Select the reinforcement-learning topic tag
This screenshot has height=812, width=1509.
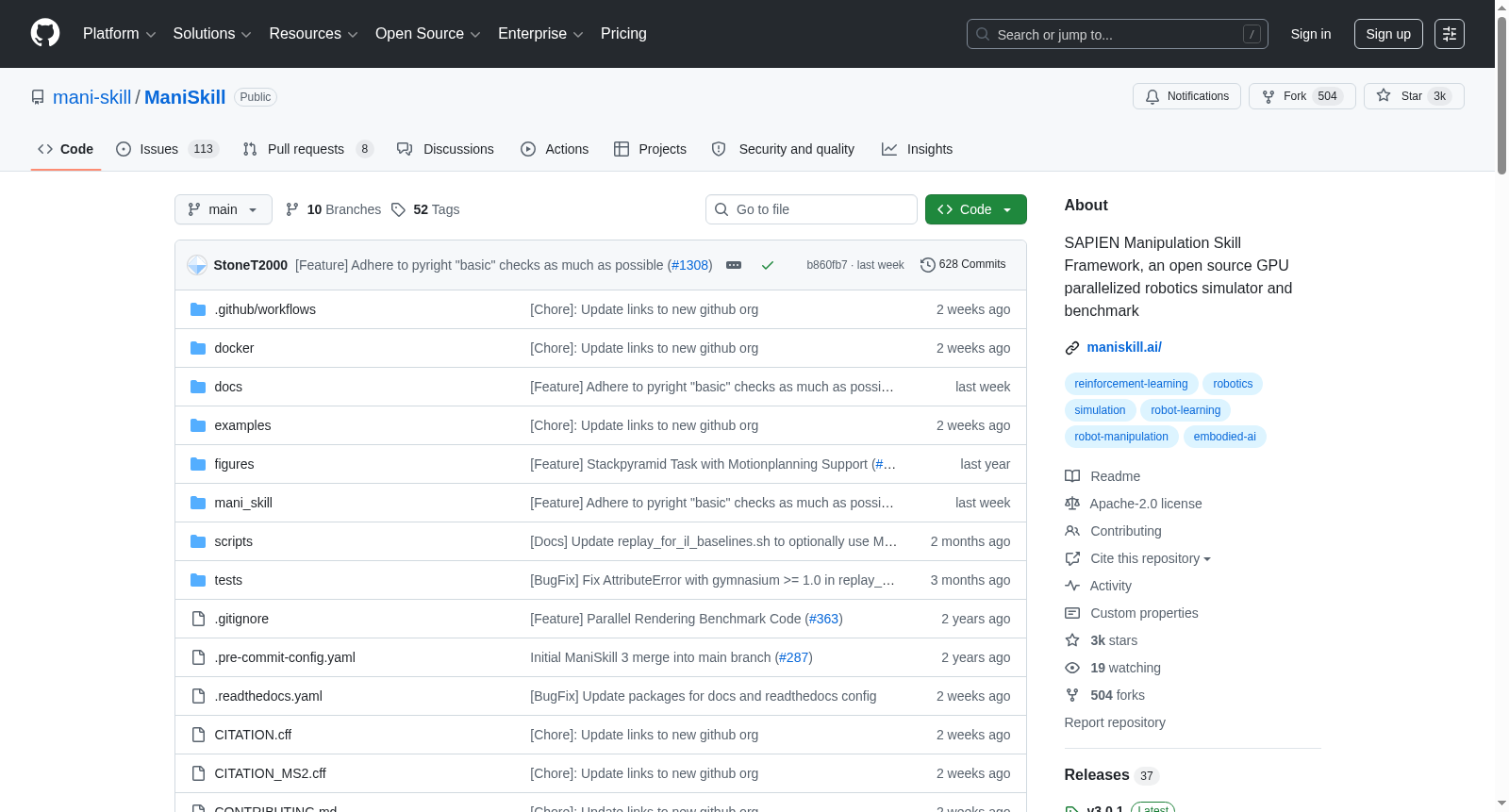(1131, 384)
